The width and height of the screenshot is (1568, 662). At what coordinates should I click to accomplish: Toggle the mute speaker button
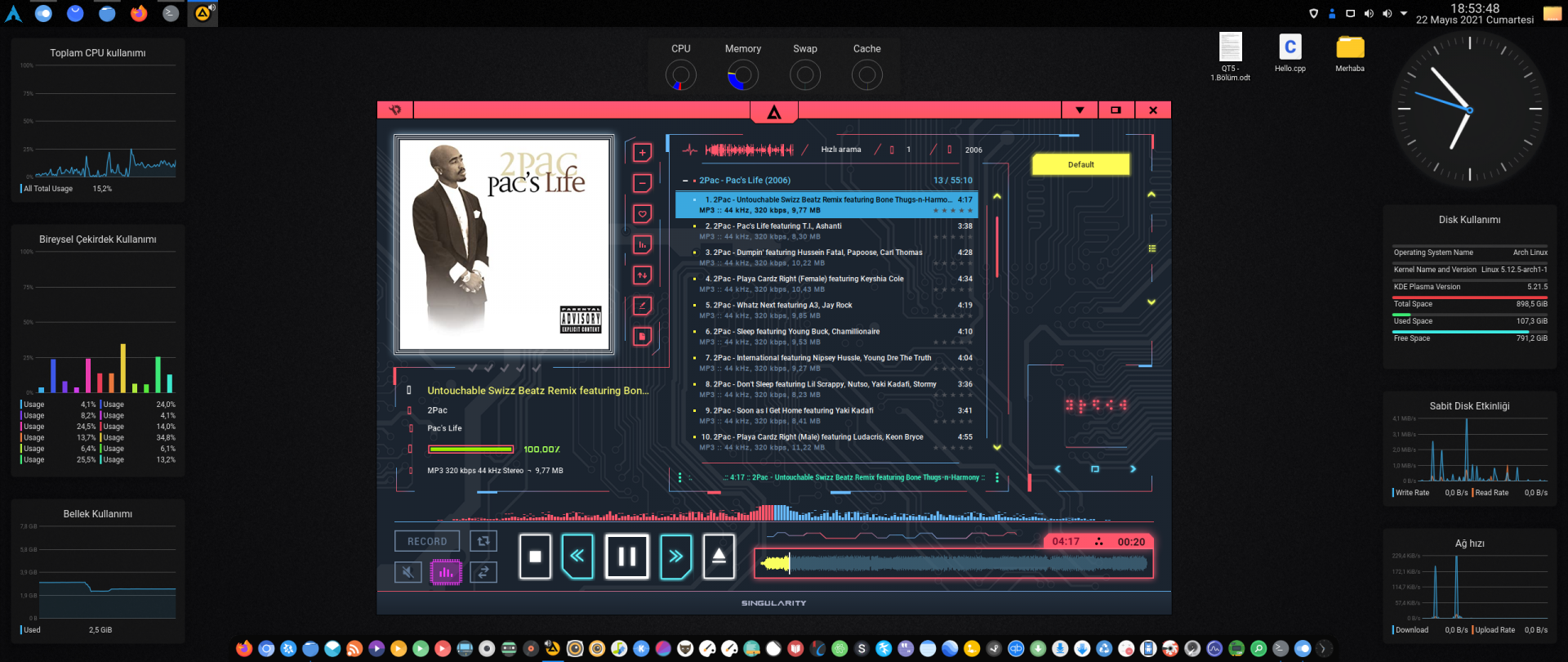pos(408,572)
